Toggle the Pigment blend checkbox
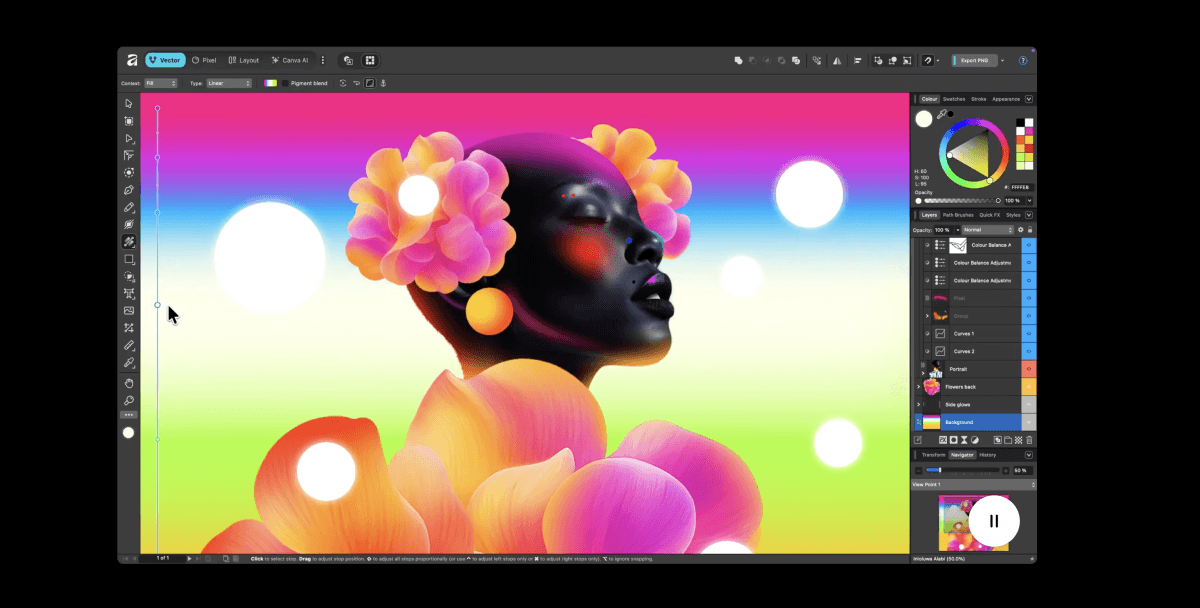The height and width of the screenshot is (608, 1200). point(286,83)
